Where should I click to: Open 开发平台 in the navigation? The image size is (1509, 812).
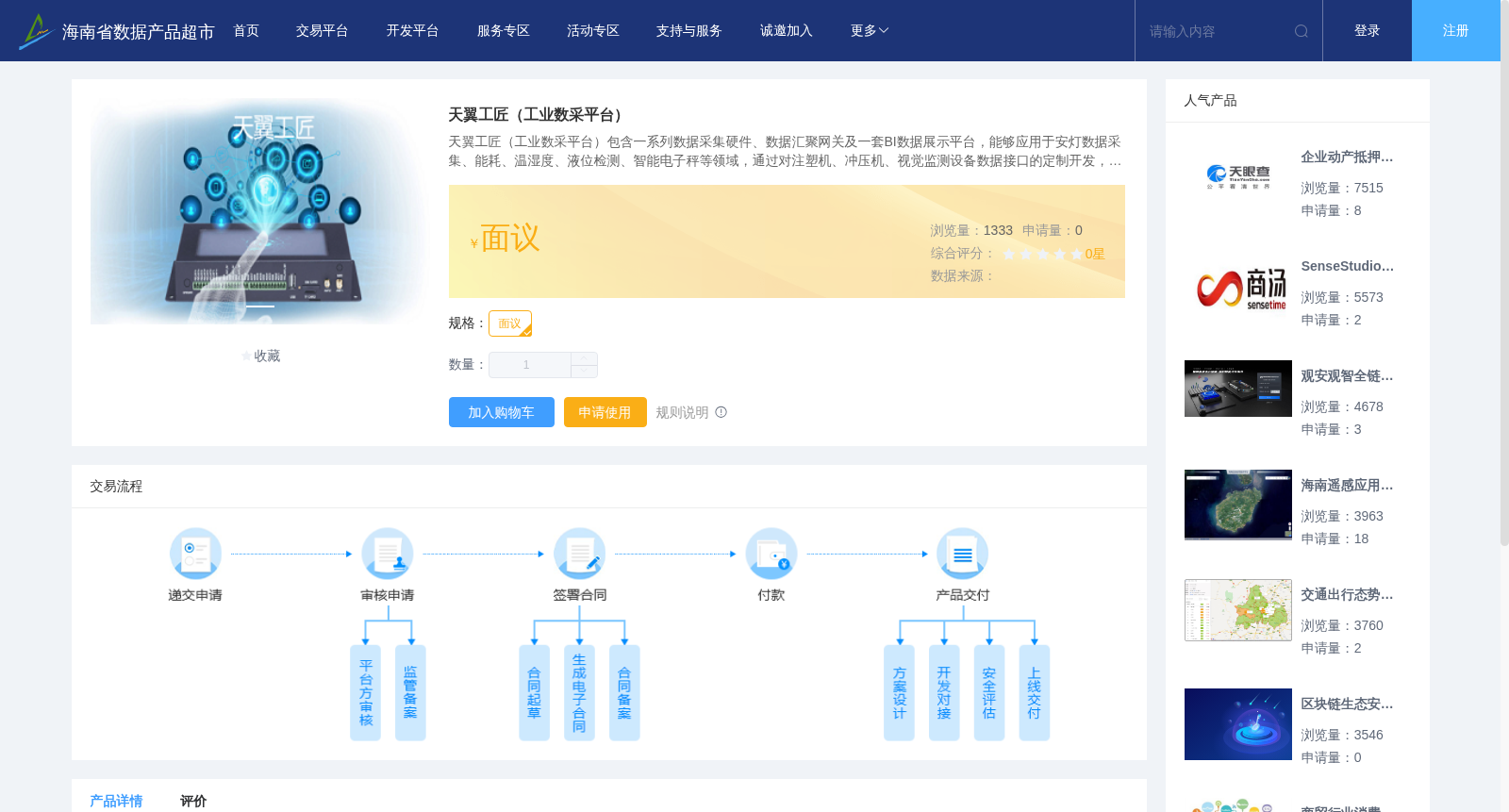pos(413,31)
